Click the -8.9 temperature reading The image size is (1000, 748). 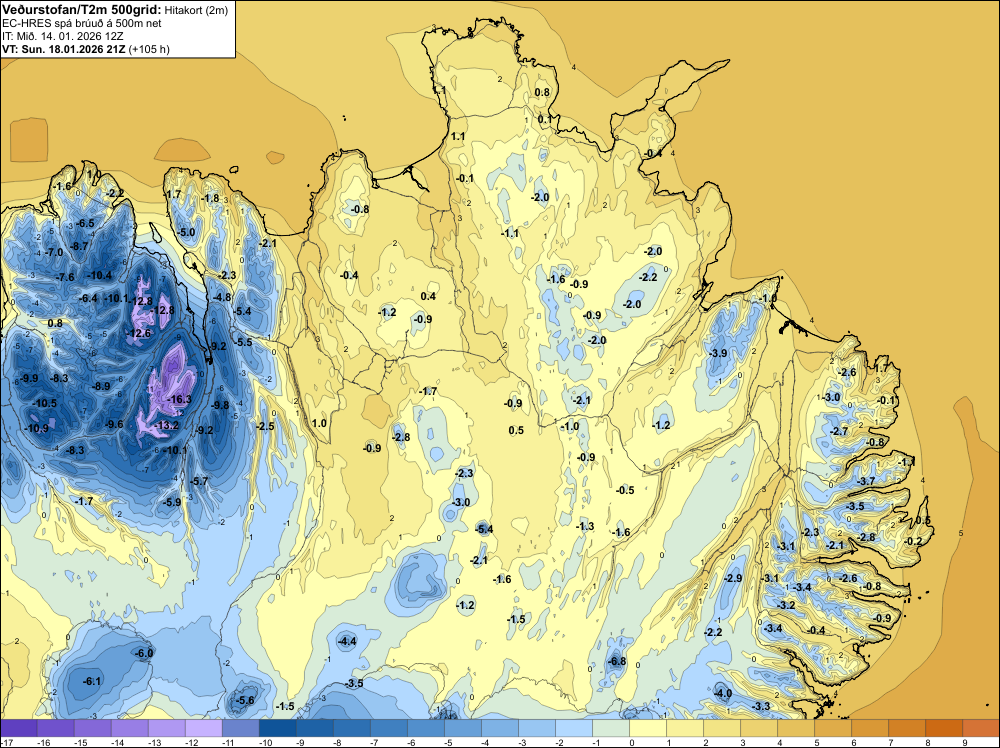pos(101,386)
